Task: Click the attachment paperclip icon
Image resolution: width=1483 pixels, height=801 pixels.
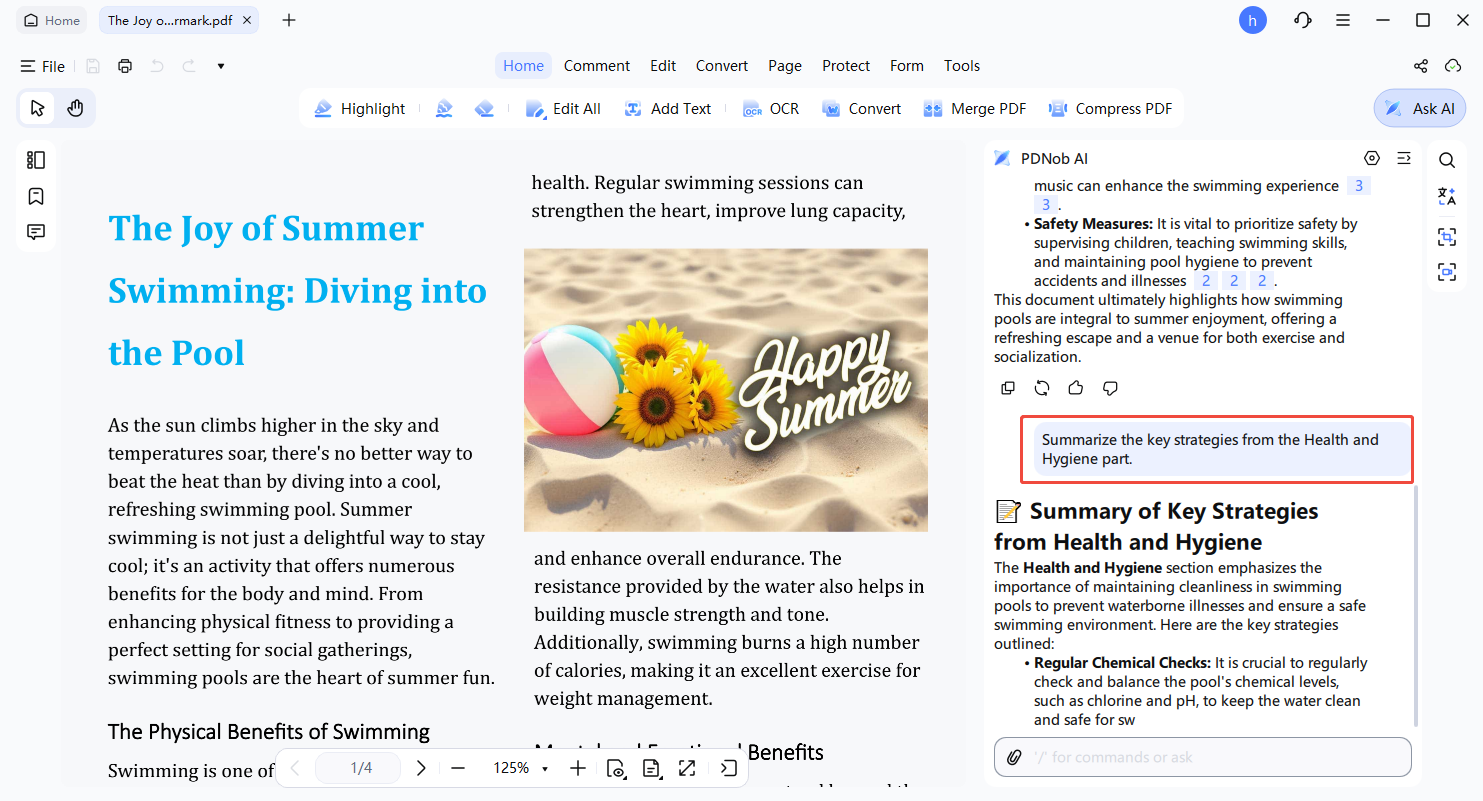Action: pyautogui.click(x=1014, y=757)
